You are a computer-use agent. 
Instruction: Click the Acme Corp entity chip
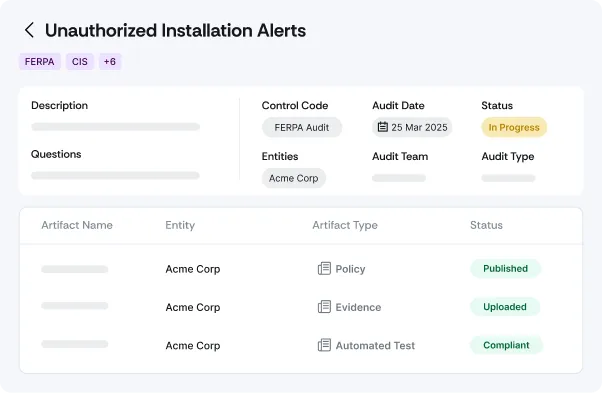point(294,178)
